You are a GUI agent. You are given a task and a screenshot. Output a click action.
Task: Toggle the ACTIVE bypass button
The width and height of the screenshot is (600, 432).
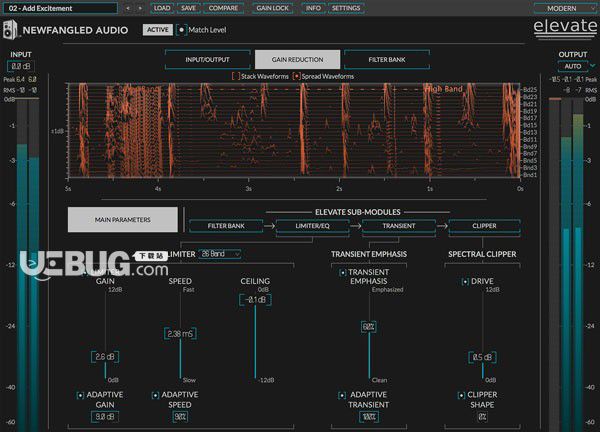(158, 30)
